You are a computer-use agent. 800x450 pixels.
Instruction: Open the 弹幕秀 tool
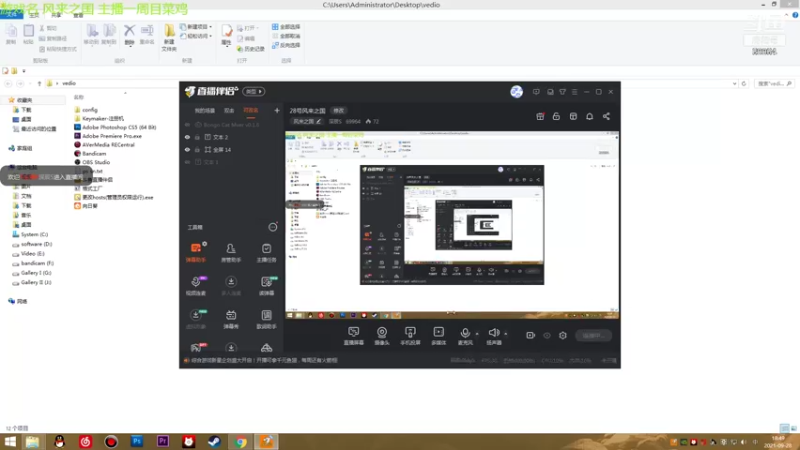[231, 319]
